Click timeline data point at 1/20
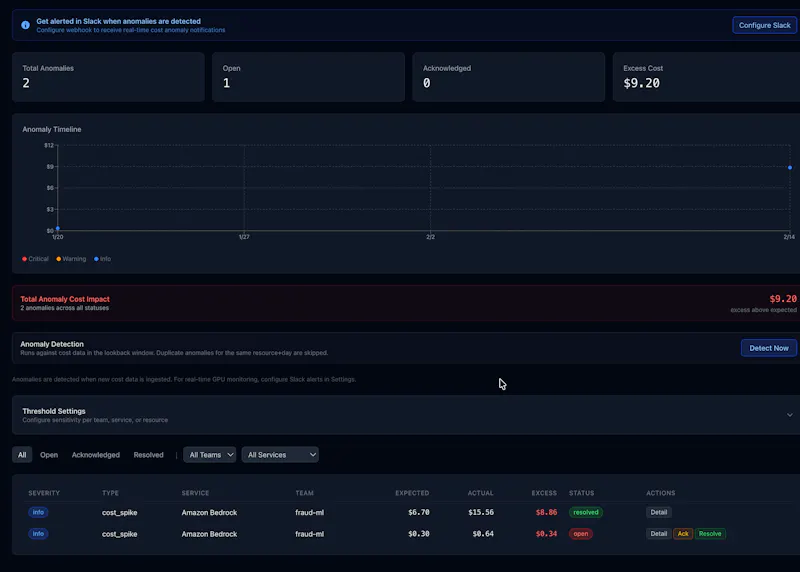This screenshot has width=800, height=572. tap(58, 228)
